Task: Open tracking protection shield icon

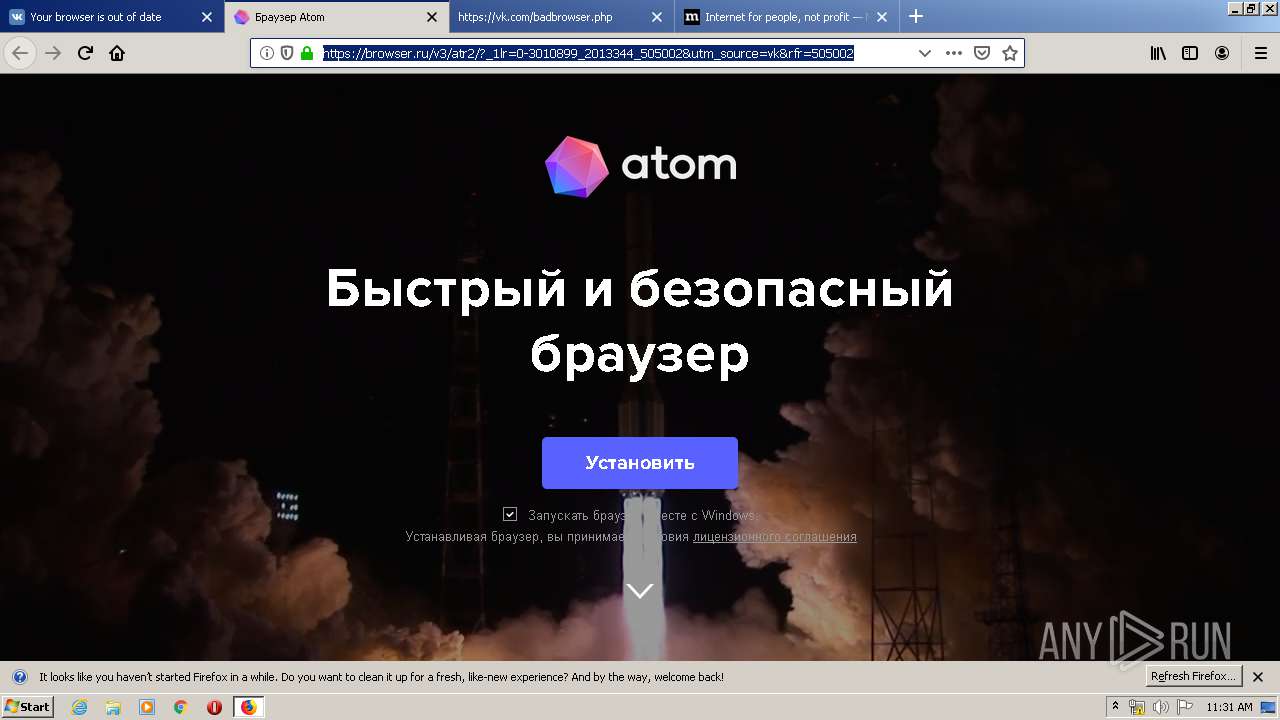Action: tap(287, 53)
